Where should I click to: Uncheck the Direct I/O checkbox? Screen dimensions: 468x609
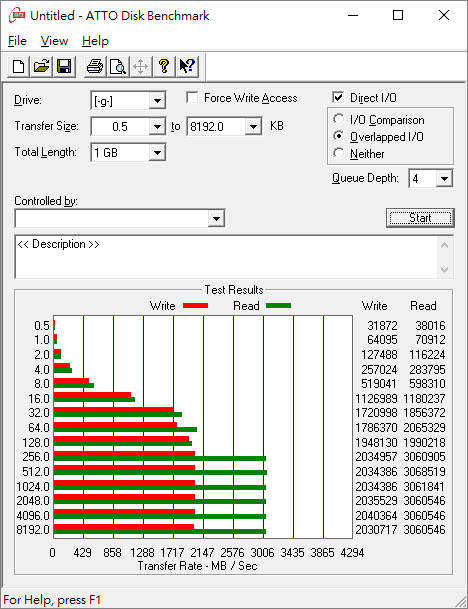point(338,97)
